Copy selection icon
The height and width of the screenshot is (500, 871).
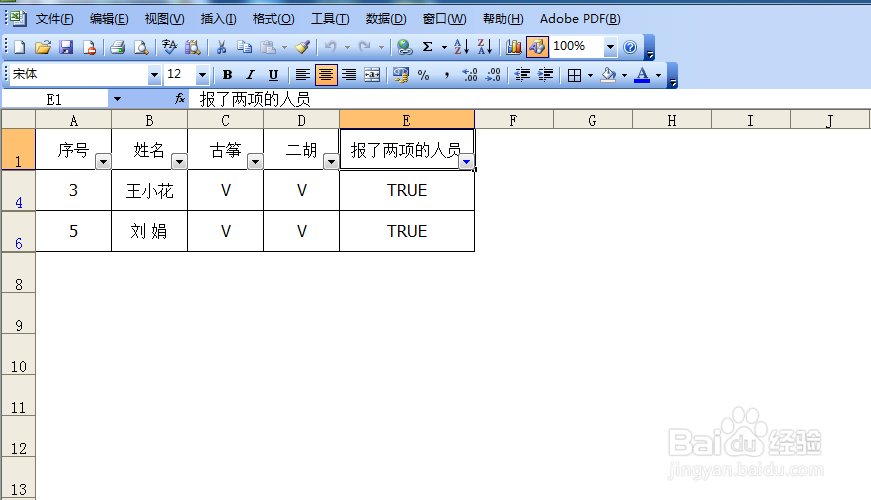(x=244, y=47)
